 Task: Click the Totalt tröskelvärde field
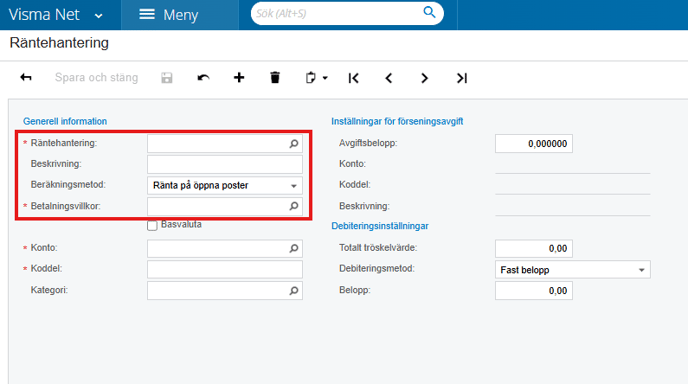(534, 248)
